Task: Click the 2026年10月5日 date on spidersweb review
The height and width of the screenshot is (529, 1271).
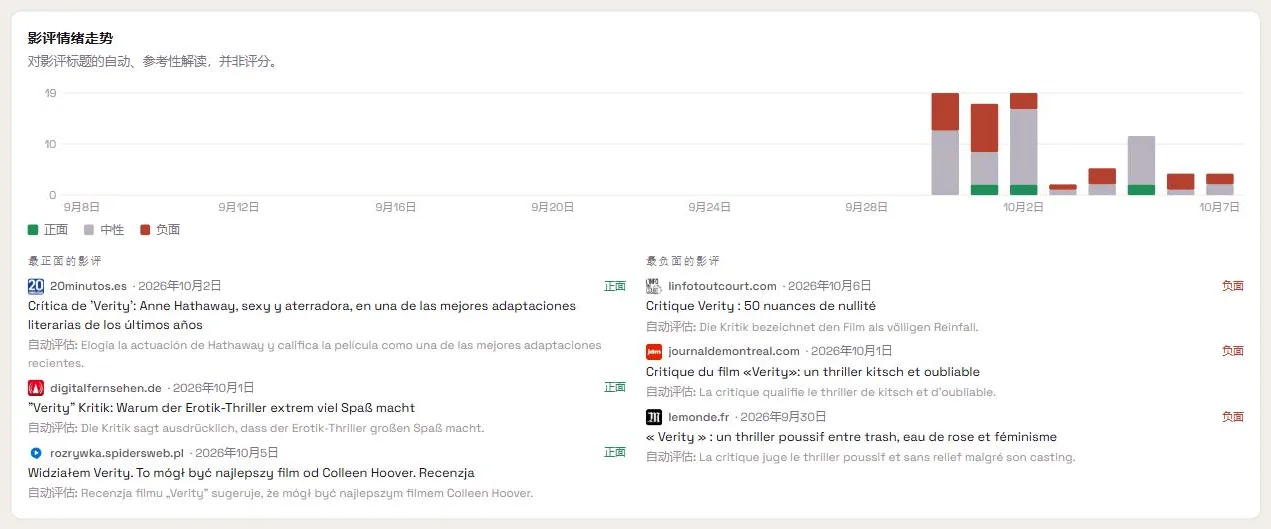Action: pos(237,453)
